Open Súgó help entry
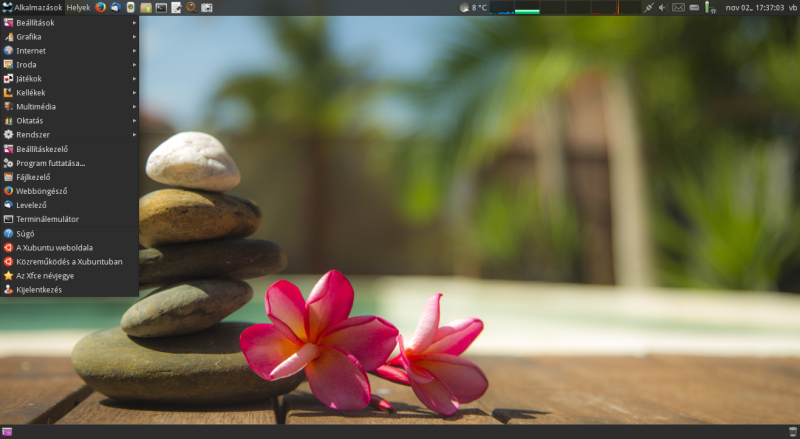 coord(69,234)
